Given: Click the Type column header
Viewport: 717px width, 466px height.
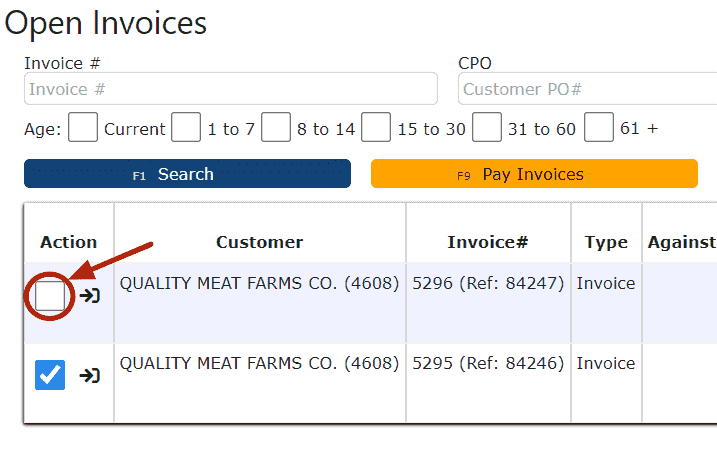Looking at the screenshot, I should 606,242.
